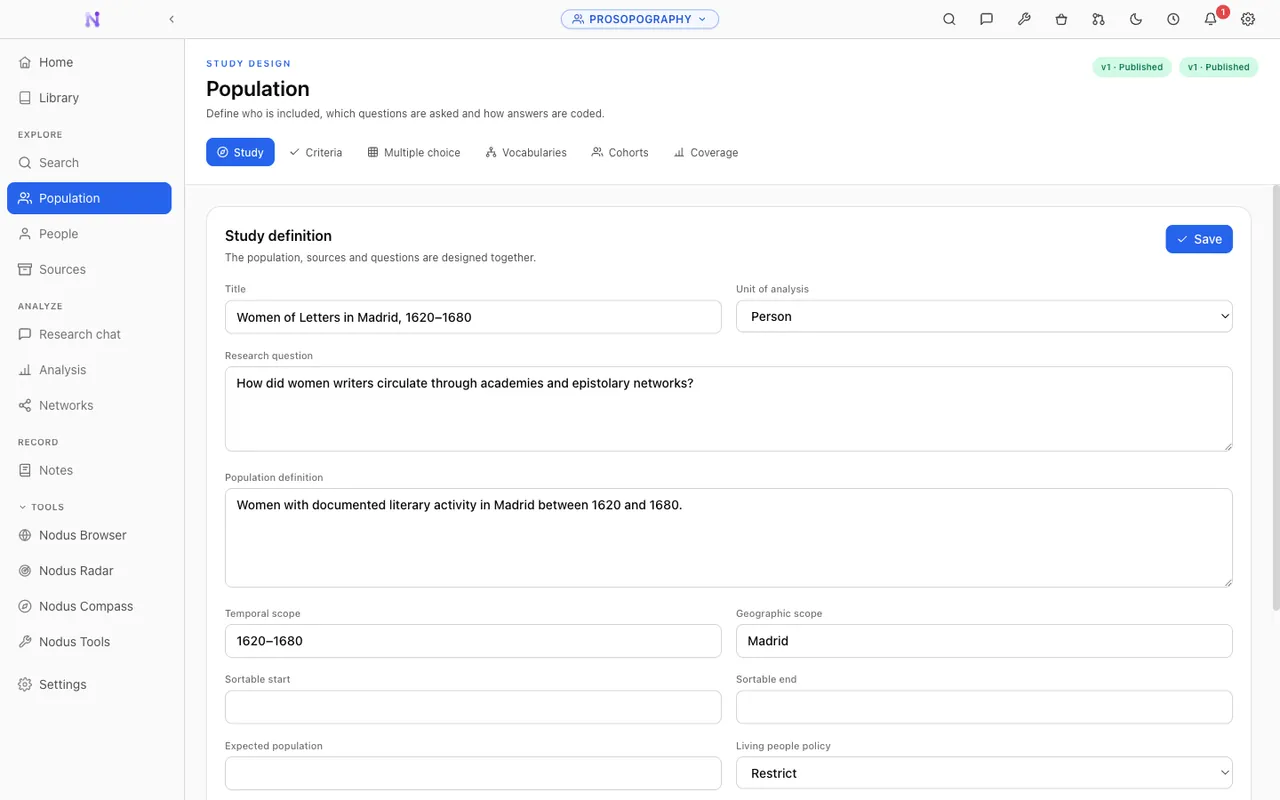The width and height of the screenshot is (1280, 800).
Task: Switch to the Cohorts tab
Action: 620,152
